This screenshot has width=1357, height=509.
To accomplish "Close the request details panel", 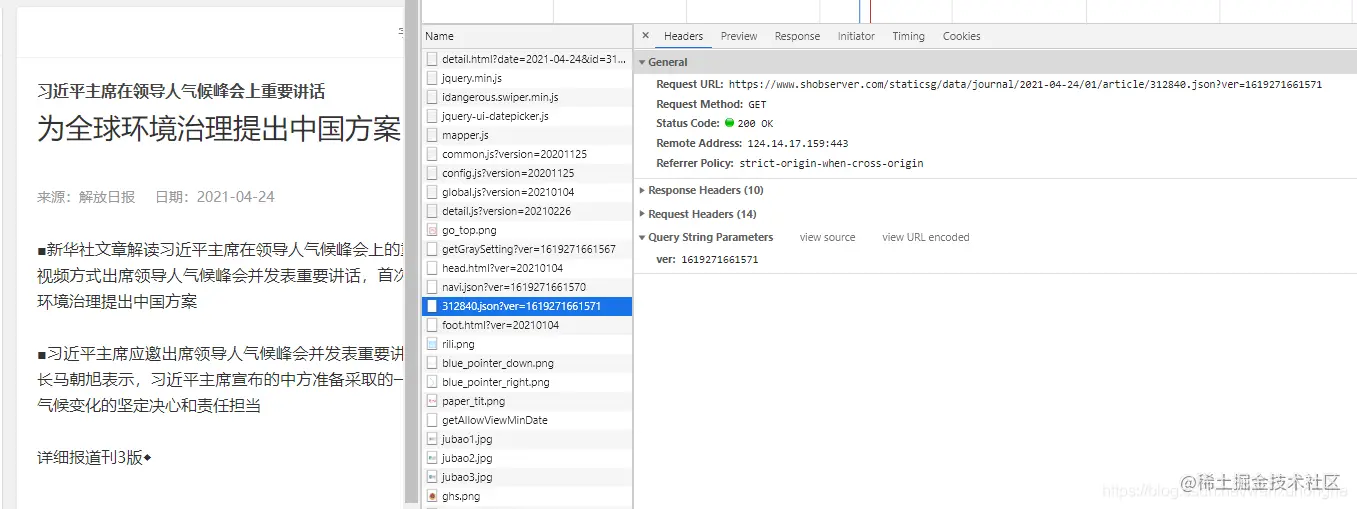I will point(645,36).
